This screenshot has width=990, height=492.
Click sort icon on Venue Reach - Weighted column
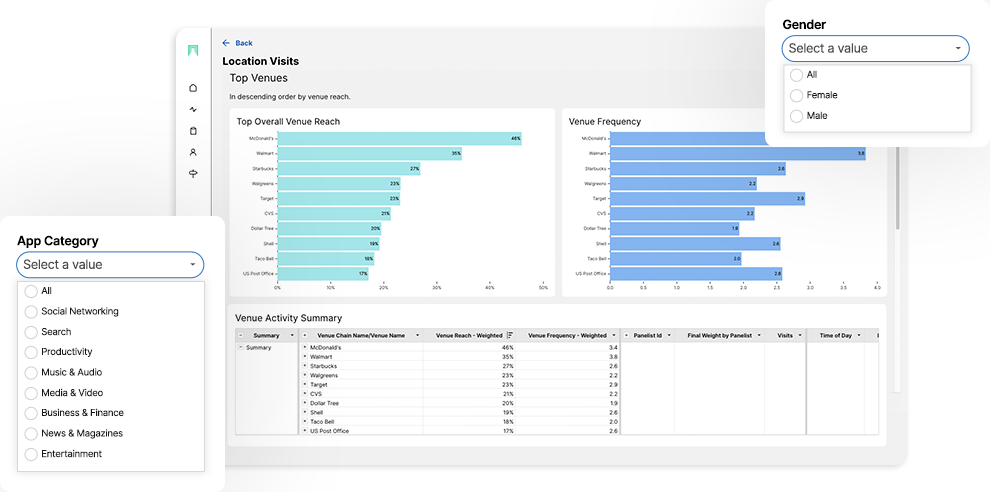[x=510, y=335]
